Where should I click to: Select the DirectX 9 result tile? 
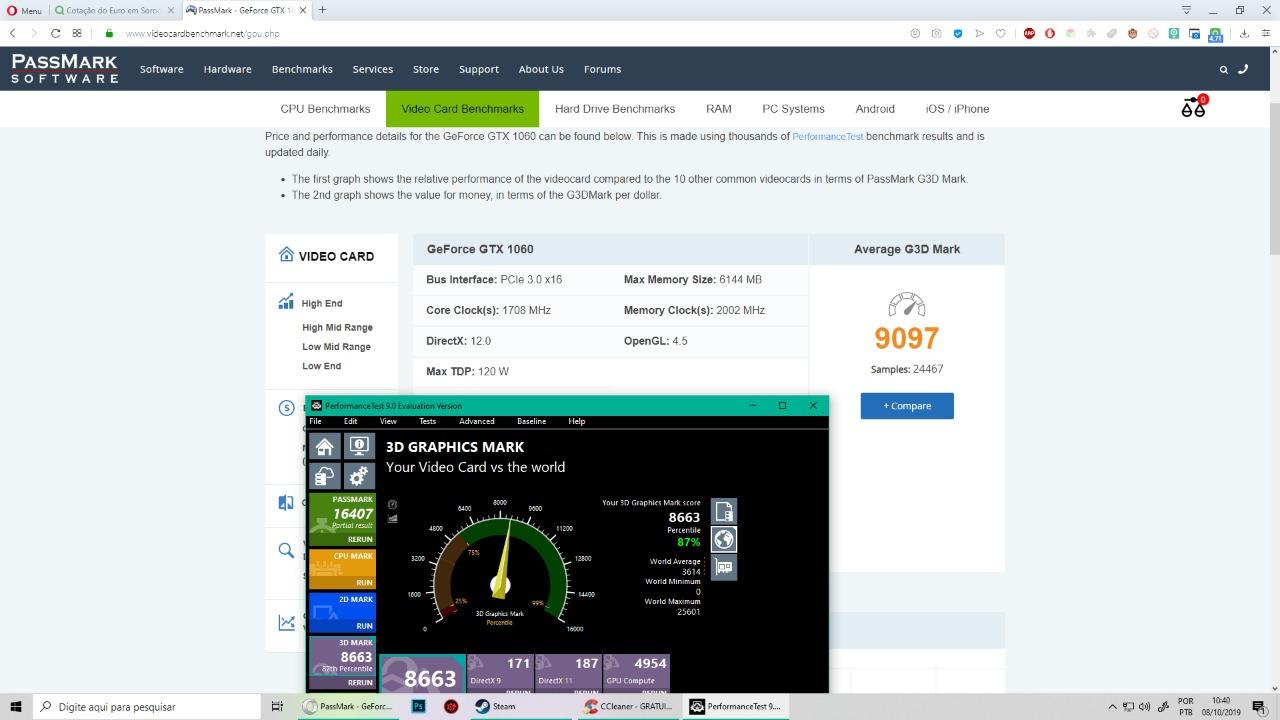(500, 673)
